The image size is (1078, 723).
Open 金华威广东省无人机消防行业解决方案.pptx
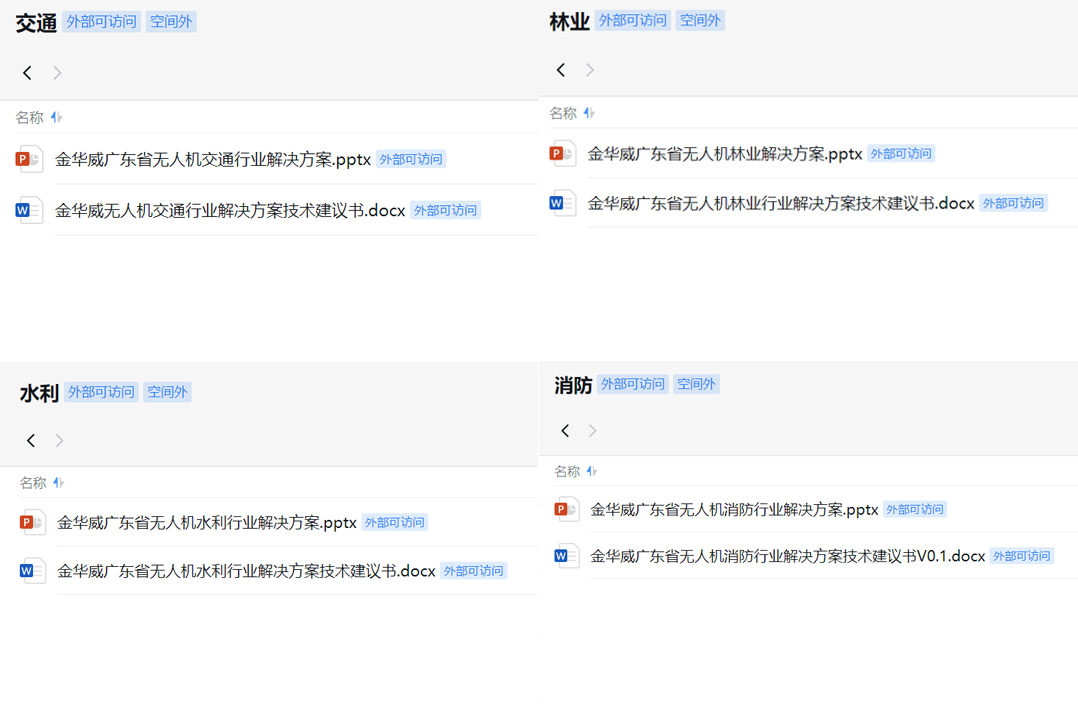pos(734,509)
